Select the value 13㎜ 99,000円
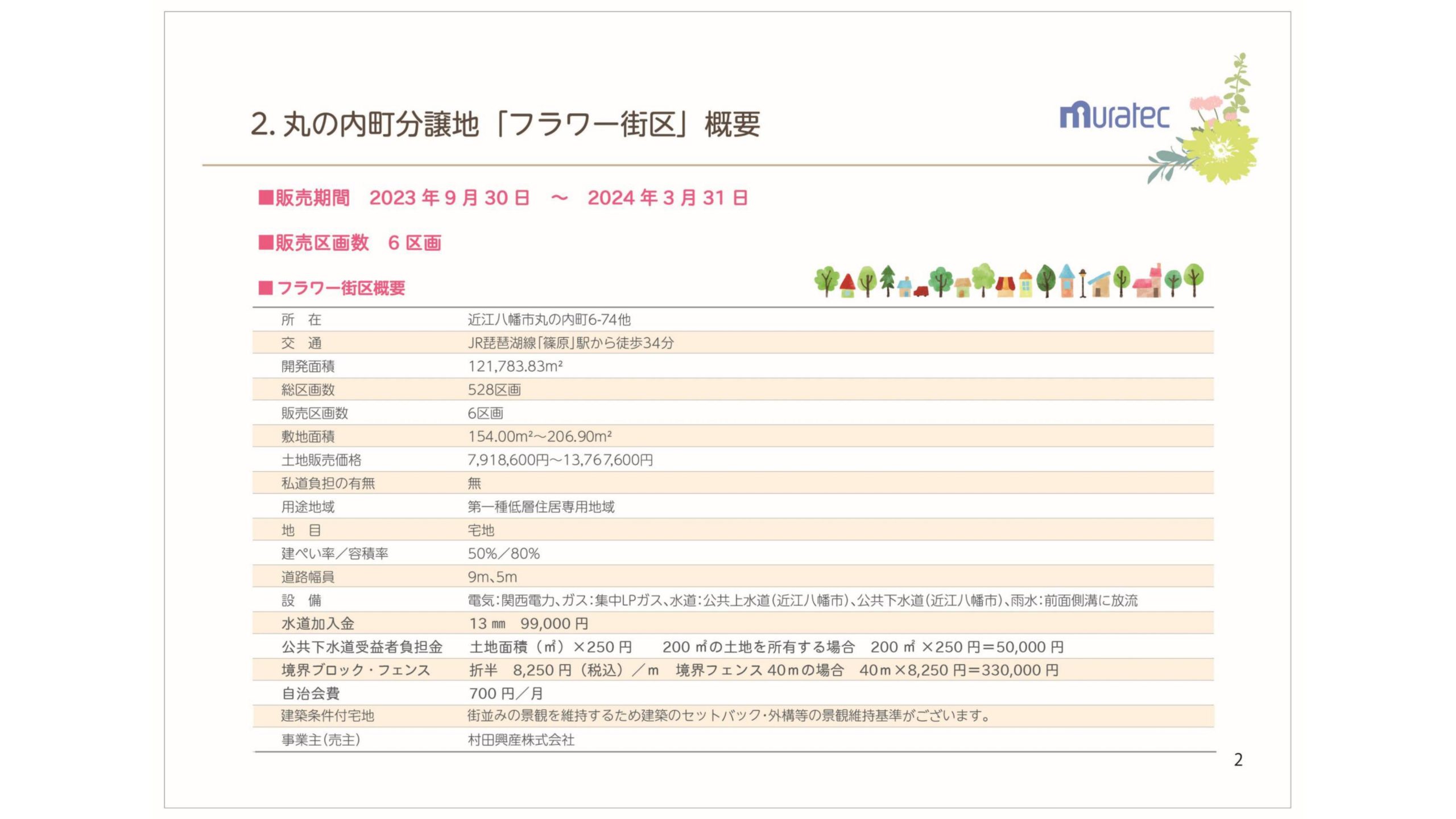The height and width of the screenshot is (819, 1456). coord(529,623)
